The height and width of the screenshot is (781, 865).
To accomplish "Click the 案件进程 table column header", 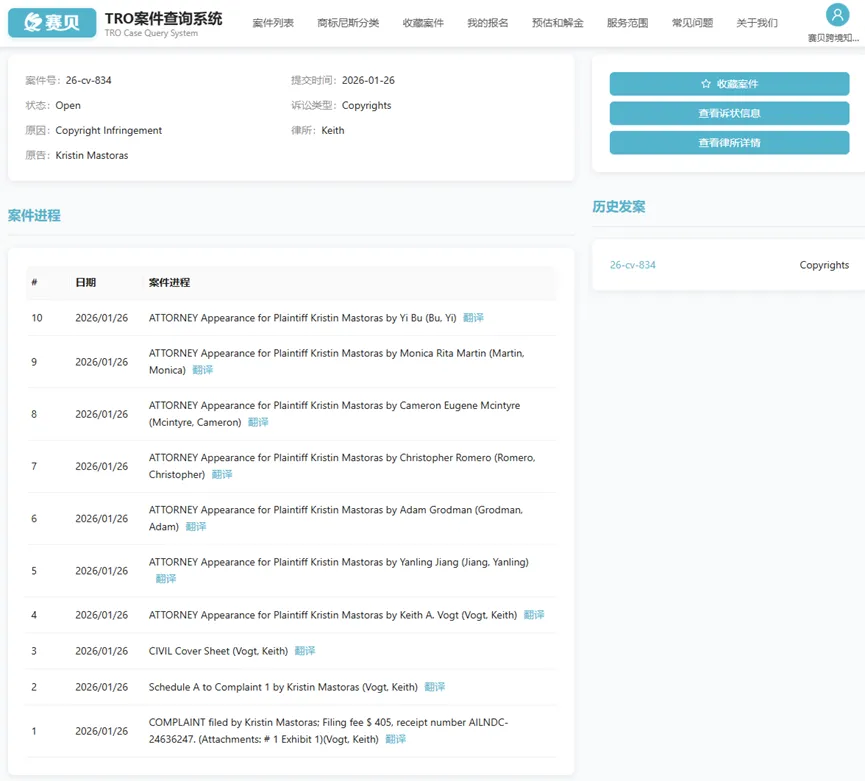I will [x=169, y=282].
